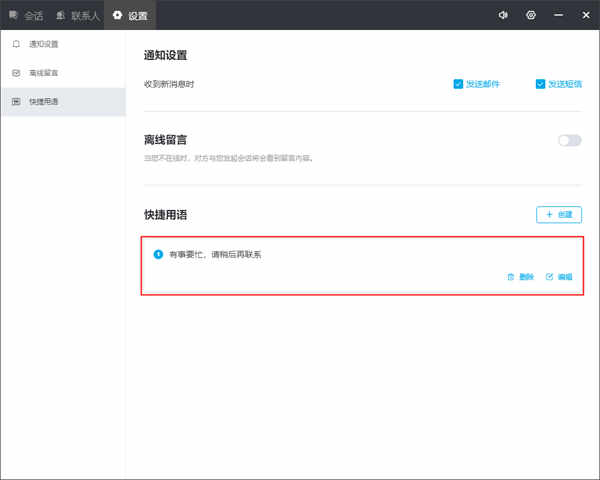Uncheck the 发送短信 checkbox

coord(540,84)
